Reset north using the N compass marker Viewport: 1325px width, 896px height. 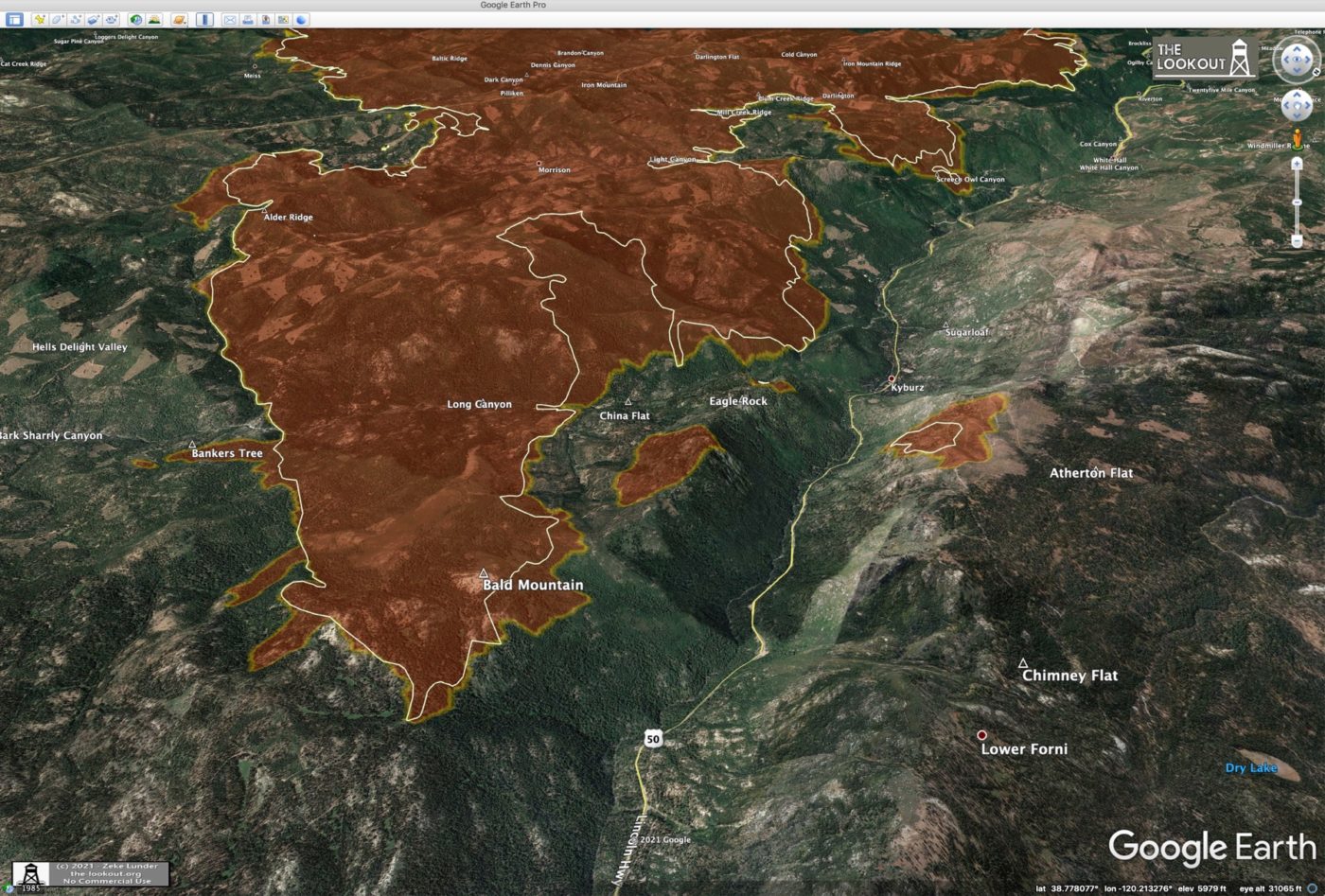(1316, 72)
